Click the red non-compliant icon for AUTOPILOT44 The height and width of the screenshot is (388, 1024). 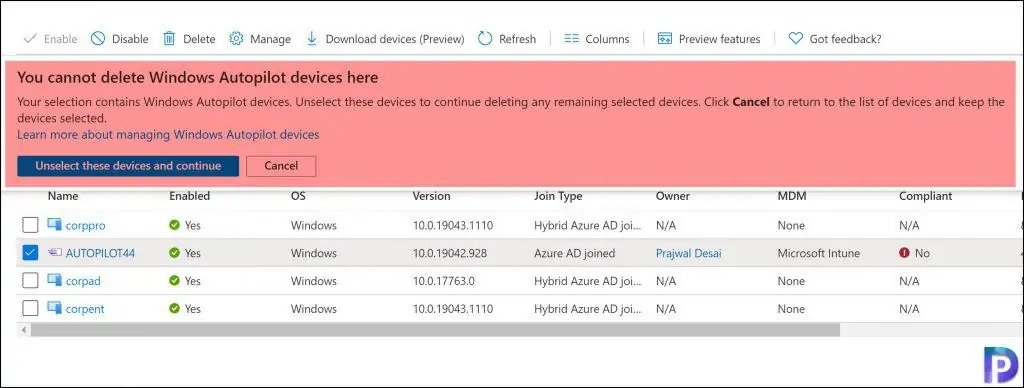click(x=904, y=253)
